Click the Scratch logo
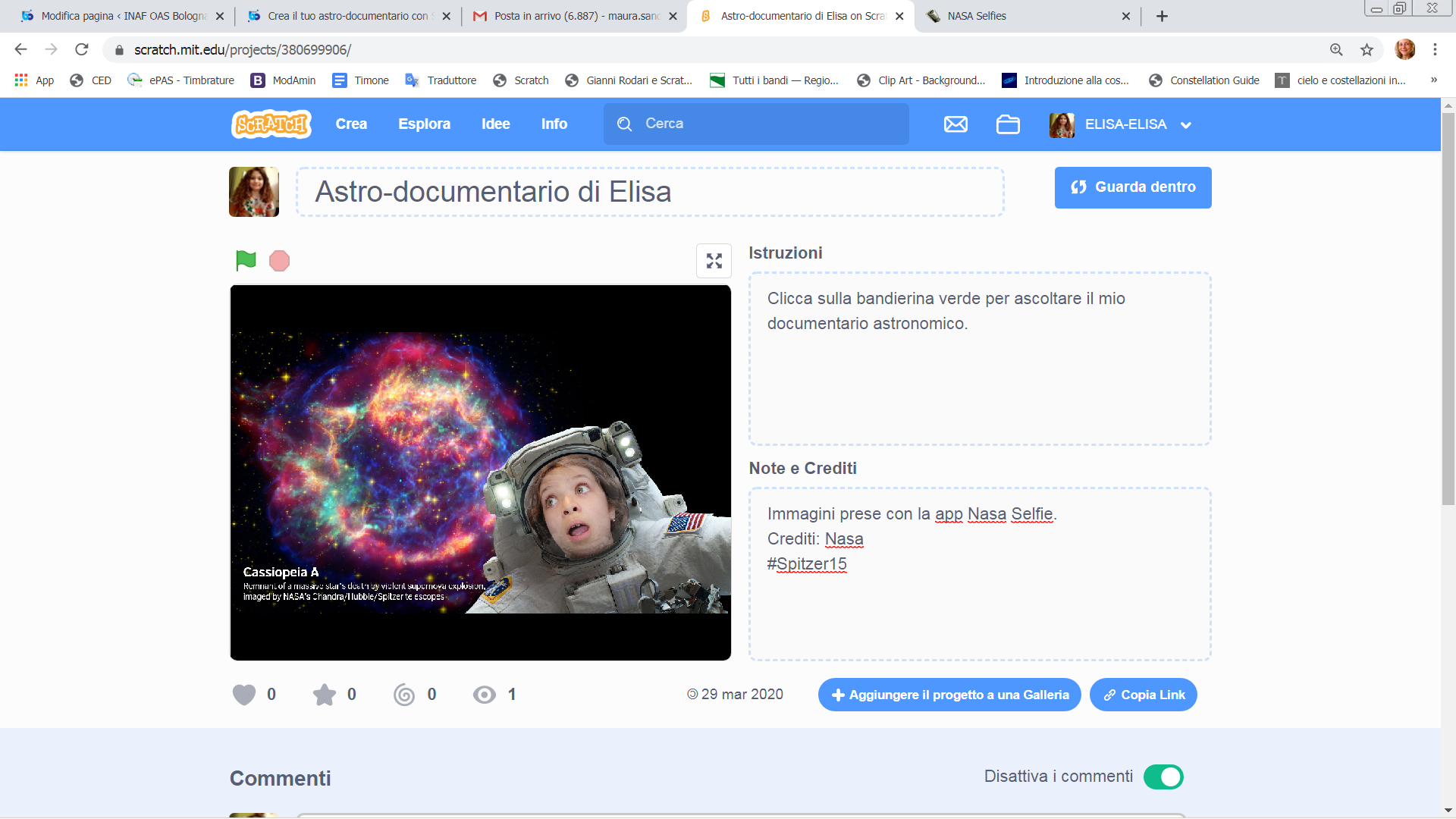Image resolution: width=1456 pixels, height=819 pixels. pos(271,124)
